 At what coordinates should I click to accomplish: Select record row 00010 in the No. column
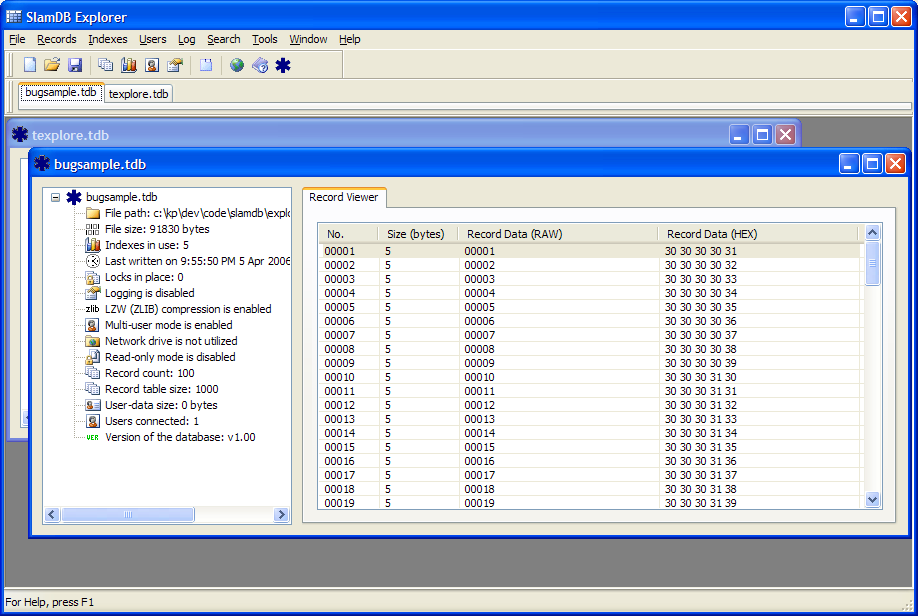pyautogui.click(x=340, y=377)
